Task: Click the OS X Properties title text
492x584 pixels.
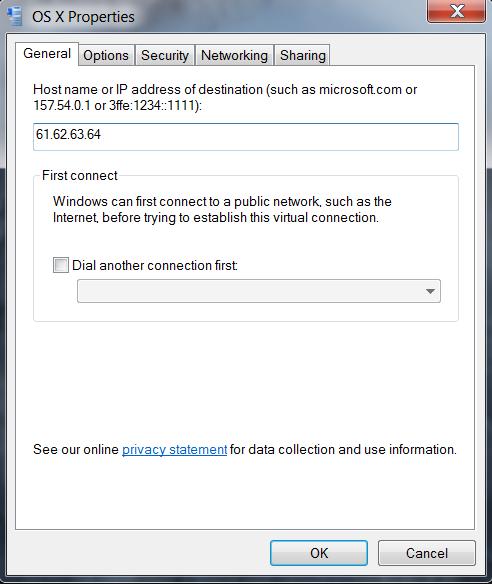Action: [83, 17]
